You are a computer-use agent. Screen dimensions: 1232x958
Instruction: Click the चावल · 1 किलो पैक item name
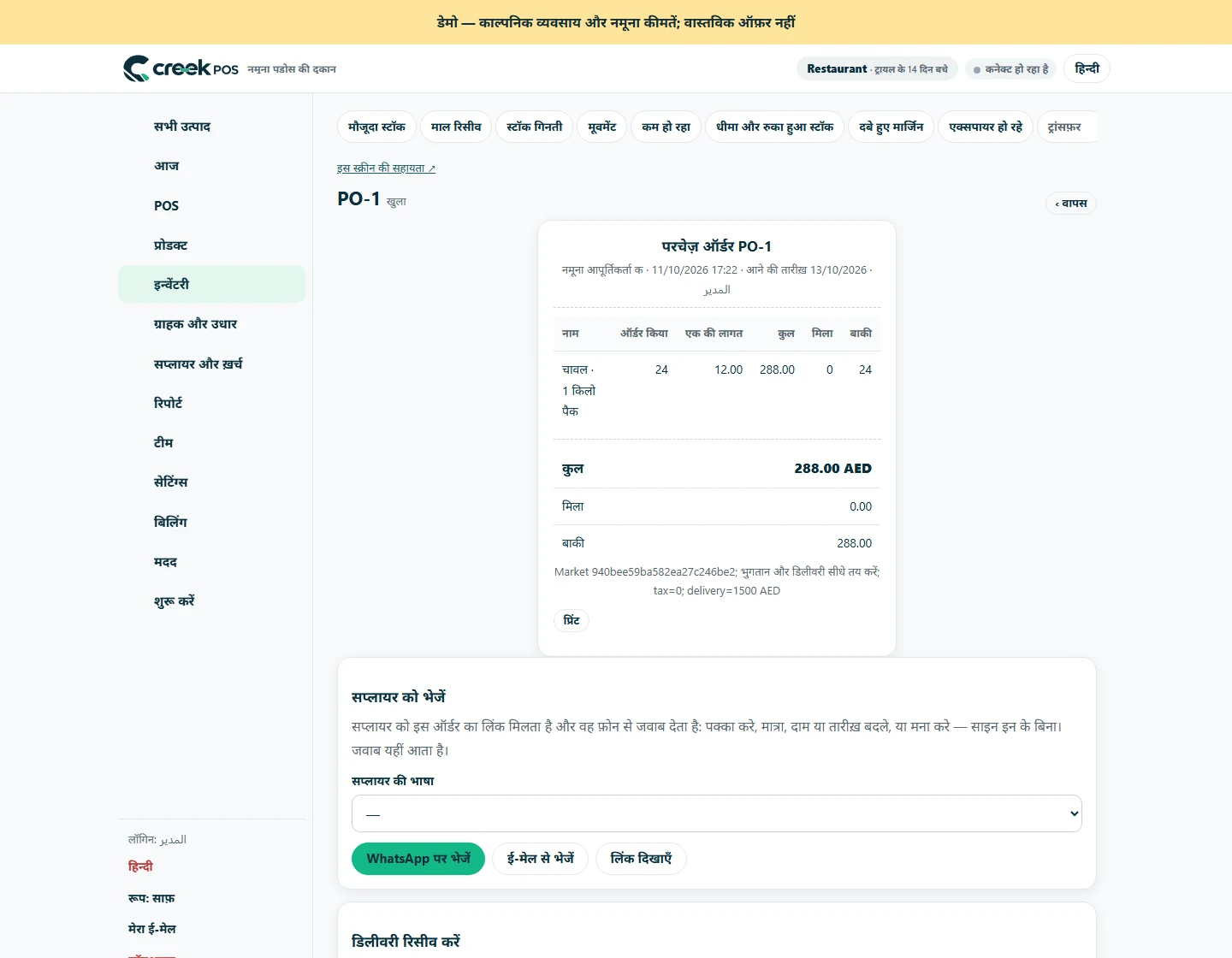(579, 390)
